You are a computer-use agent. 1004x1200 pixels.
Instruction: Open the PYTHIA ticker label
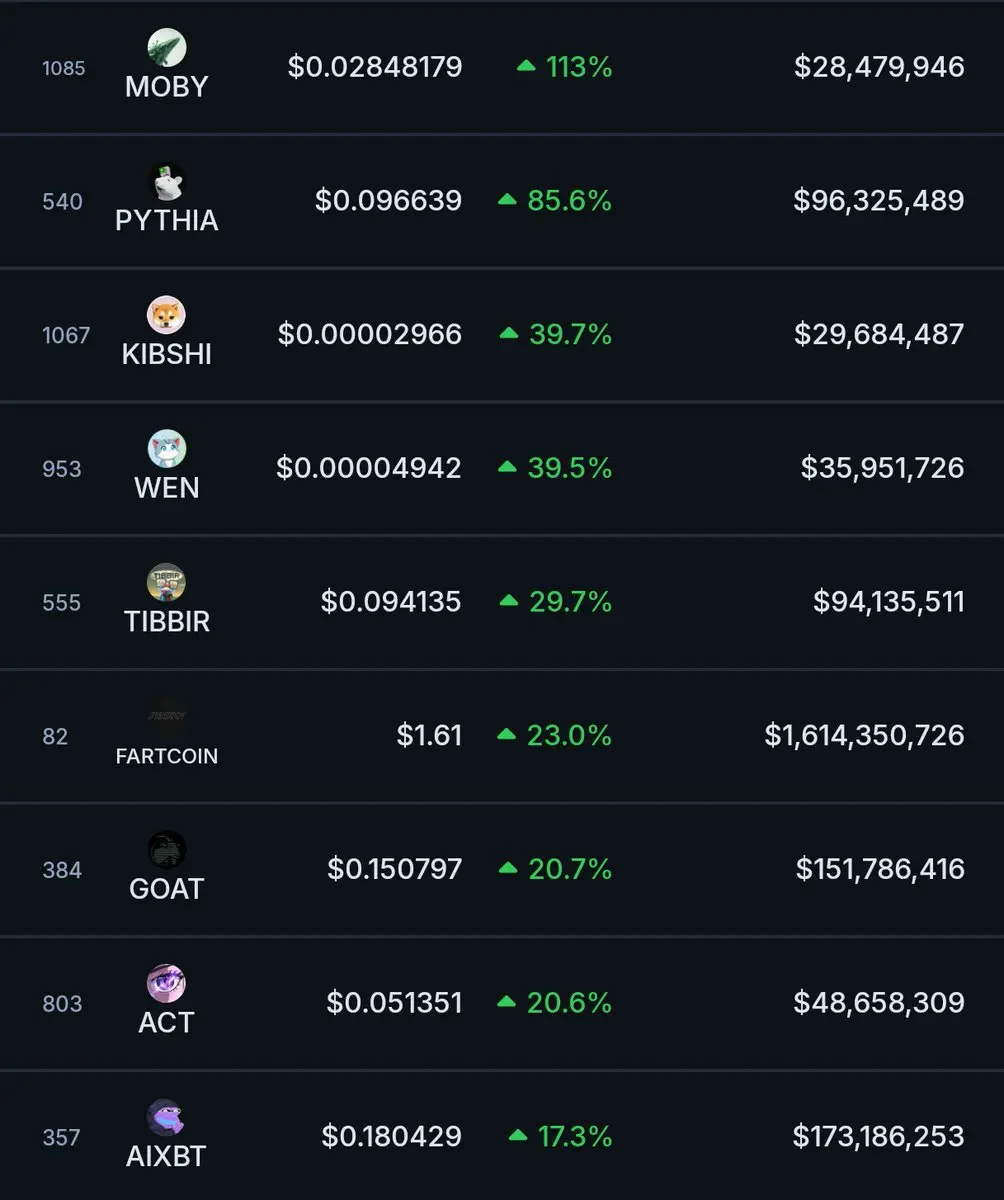pyautogui.click(x=167, y=221)
